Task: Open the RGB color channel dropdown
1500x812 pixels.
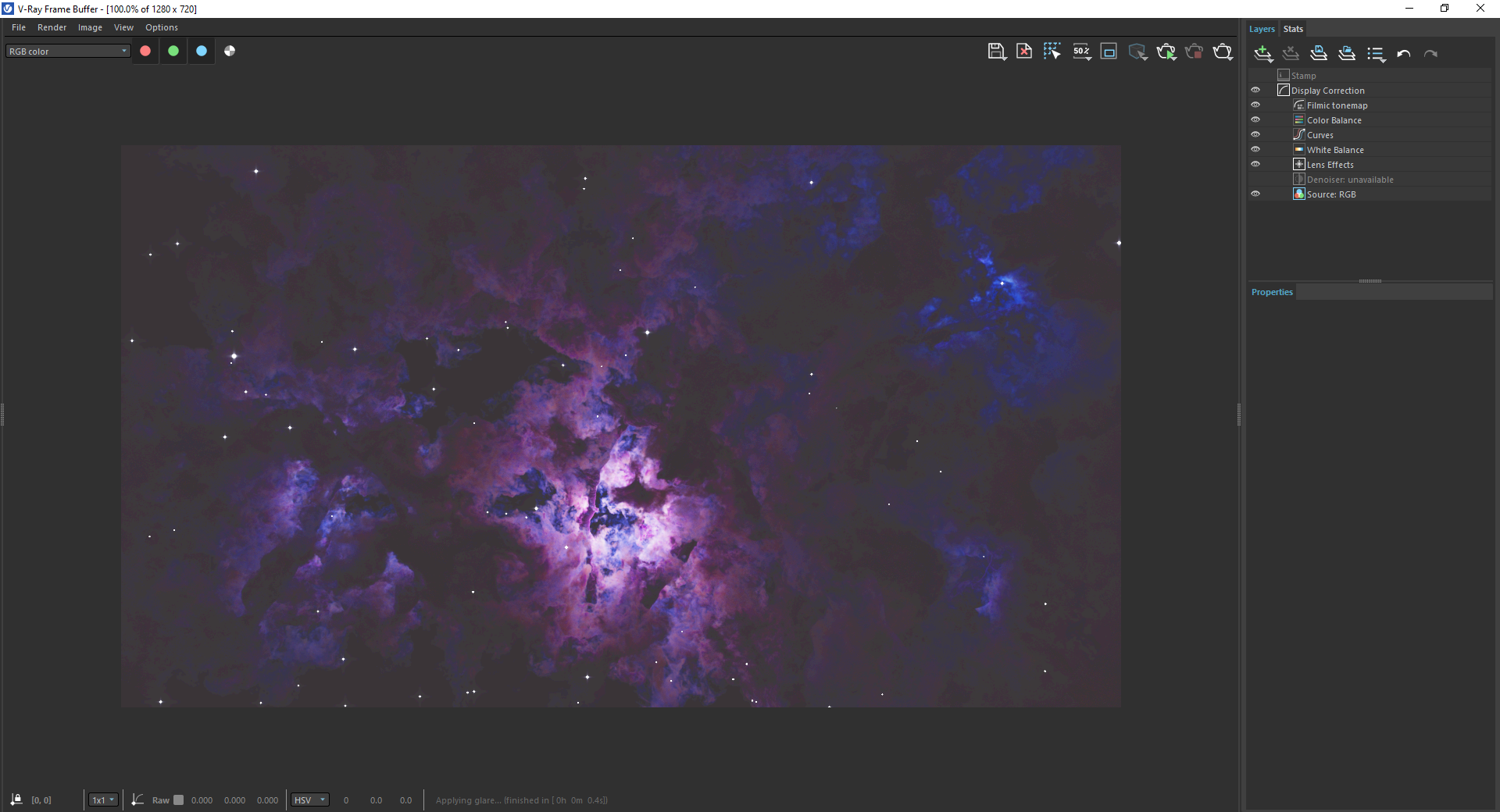Action: tap(68, 51)
